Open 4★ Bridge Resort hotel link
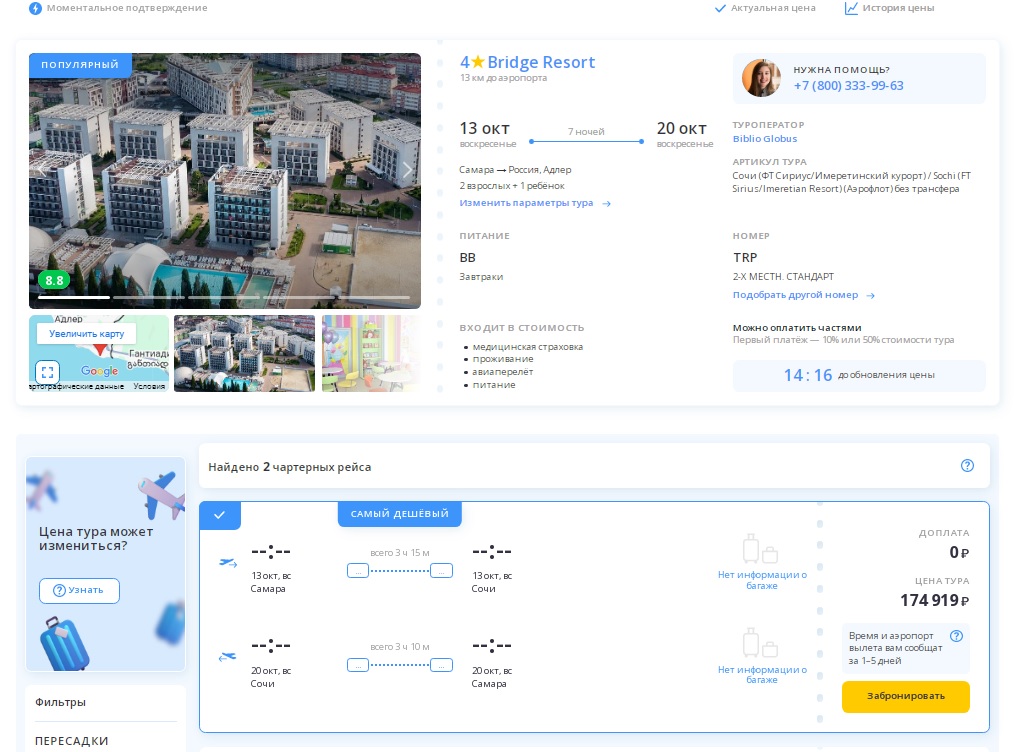1021x752 pixels. pos(527,63)
